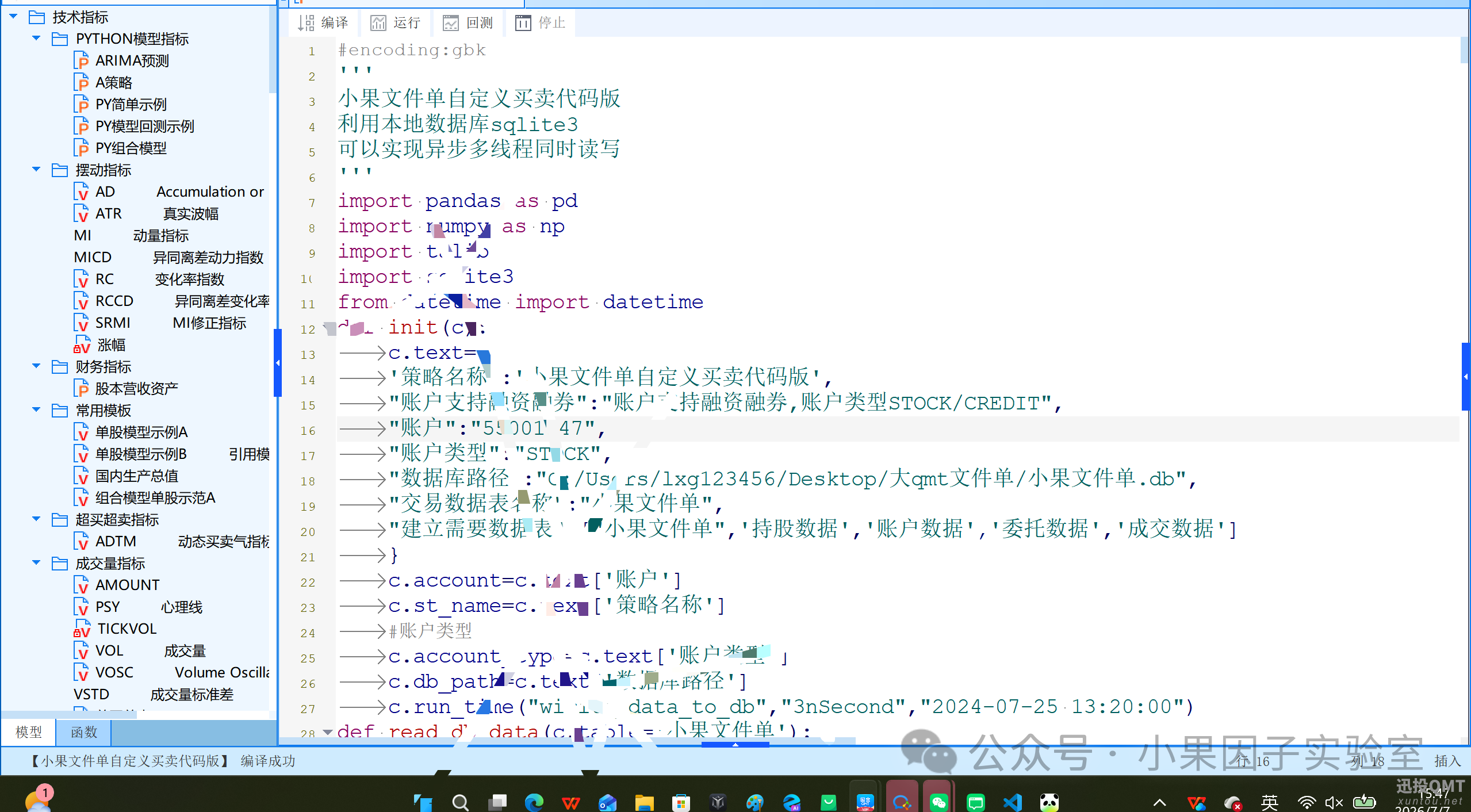Viewport: 1471px width, 812px height.
Task: Select the PSY 心理线 indicator icon
Action: (x=82, y=607)
